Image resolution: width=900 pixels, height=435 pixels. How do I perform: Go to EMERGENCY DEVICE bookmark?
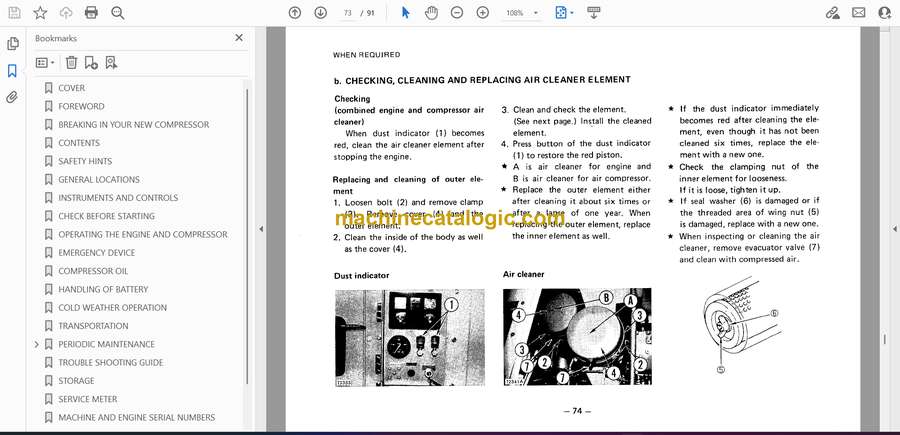pyautogui.click(x=96, y=253)
